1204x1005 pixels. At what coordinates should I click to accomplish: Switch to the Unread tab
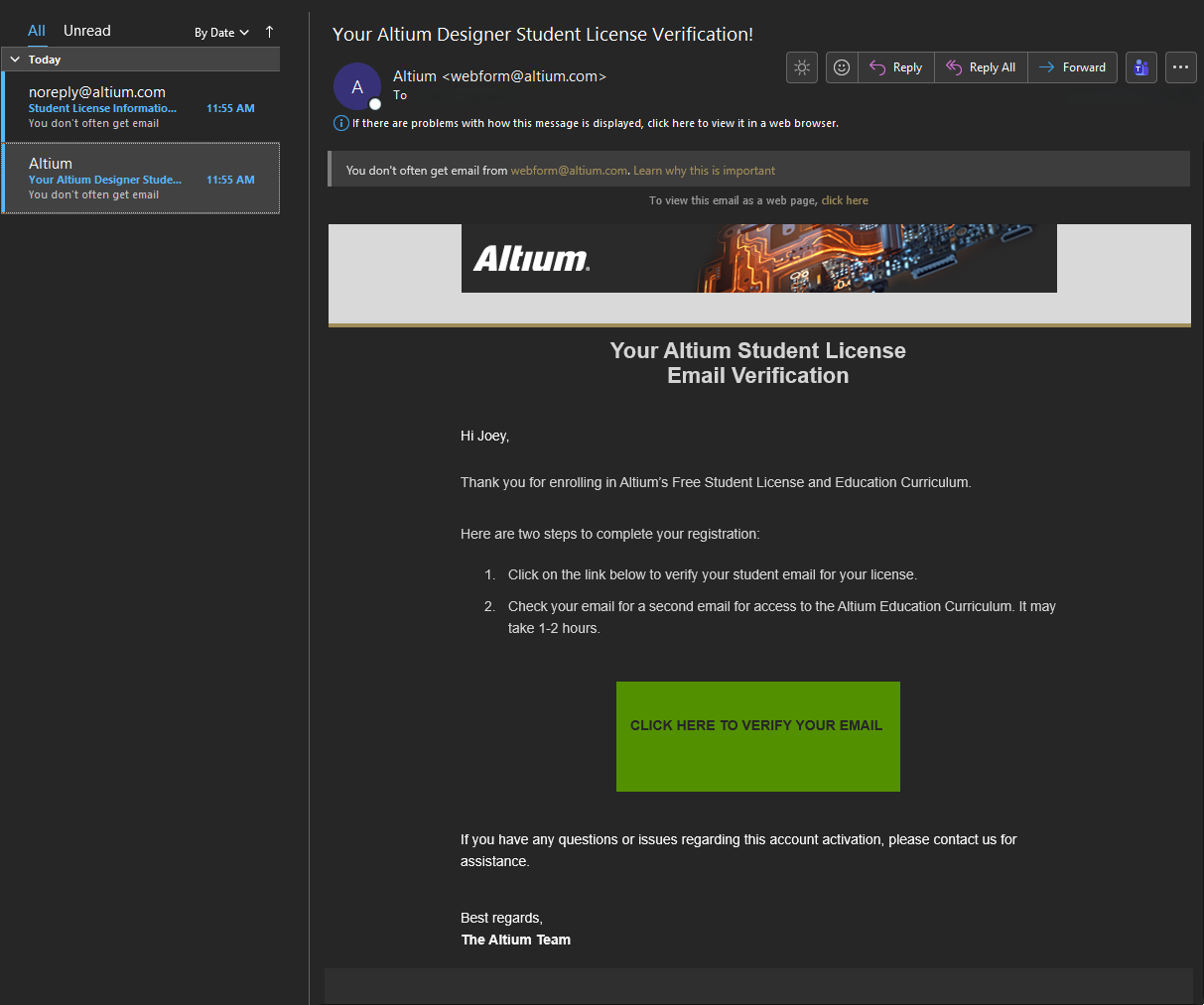click(87, 31)
